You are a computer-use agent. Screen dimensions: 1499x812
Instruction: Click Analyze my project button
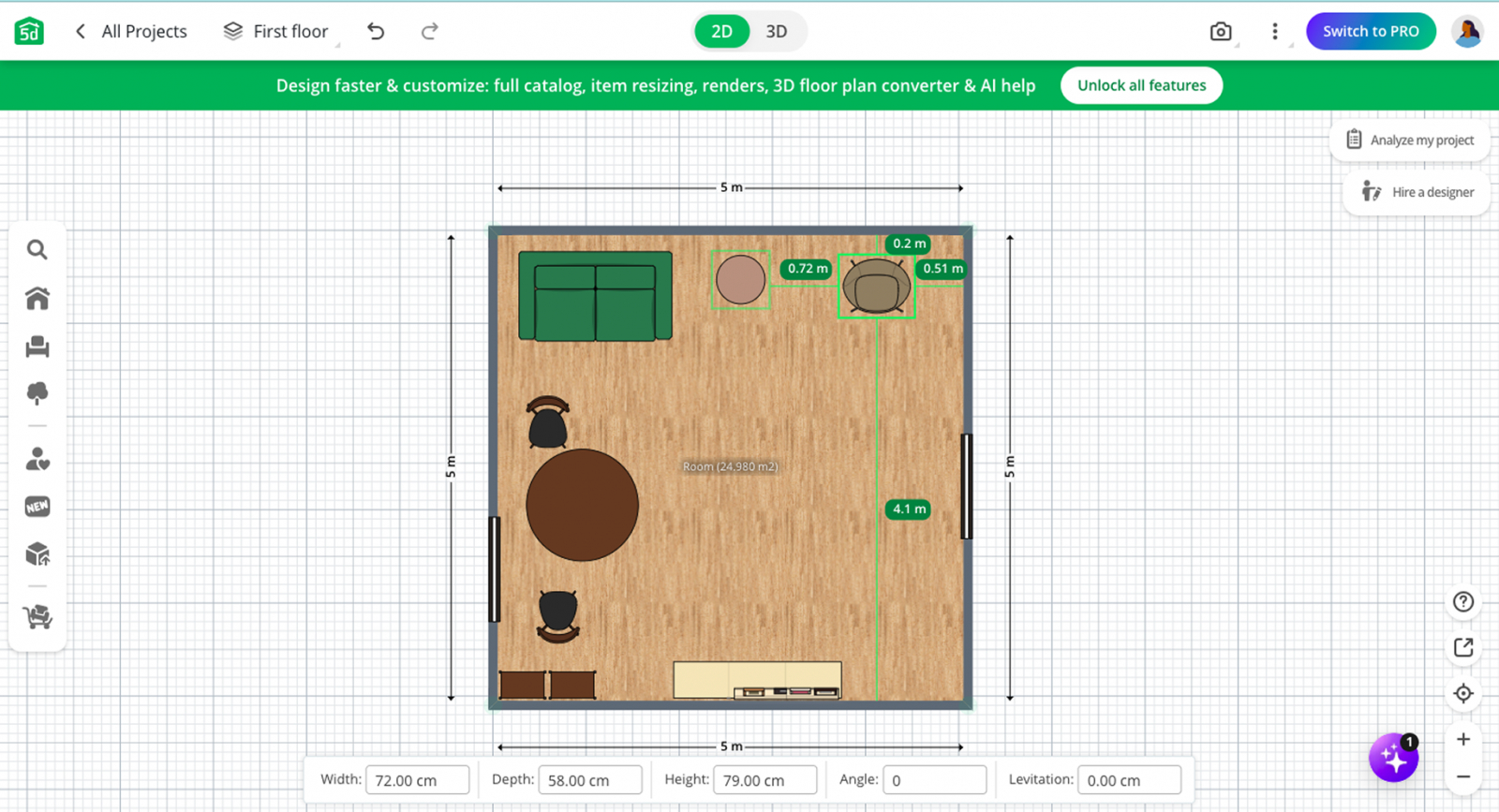pyautogui.click(x=1410, y=140)
